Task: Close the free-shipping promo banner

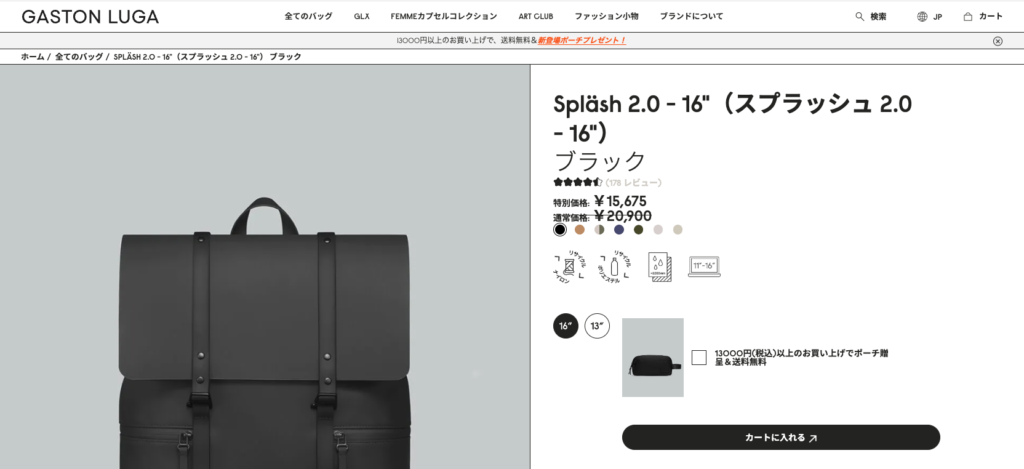Action: tap(997, 41)
